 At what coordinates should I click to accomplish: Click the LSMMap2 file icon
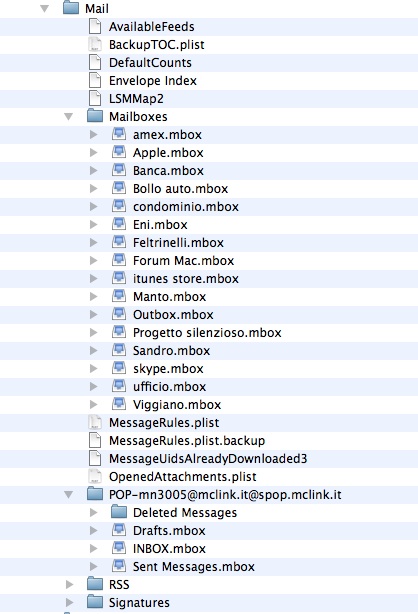95,98
